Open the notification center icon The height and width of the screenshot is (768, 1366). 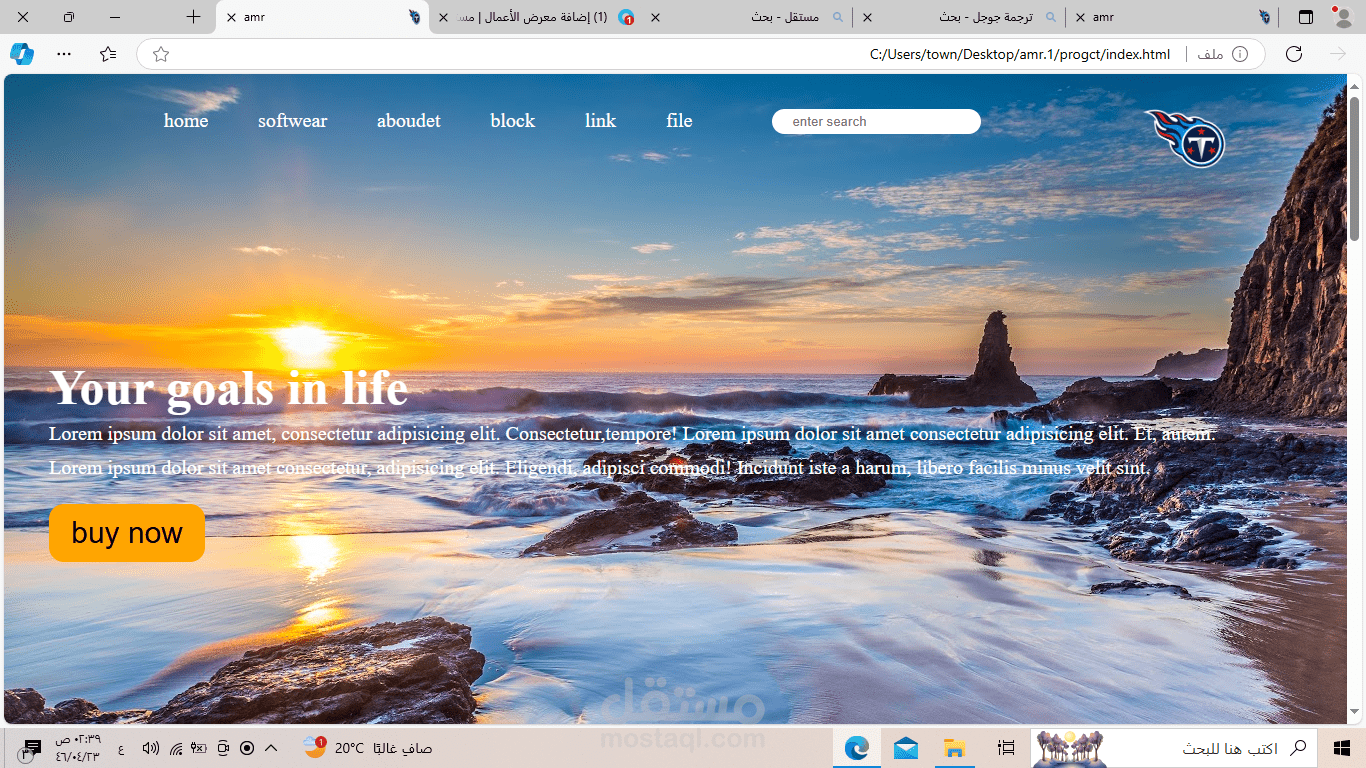click(x=31, y=748)
